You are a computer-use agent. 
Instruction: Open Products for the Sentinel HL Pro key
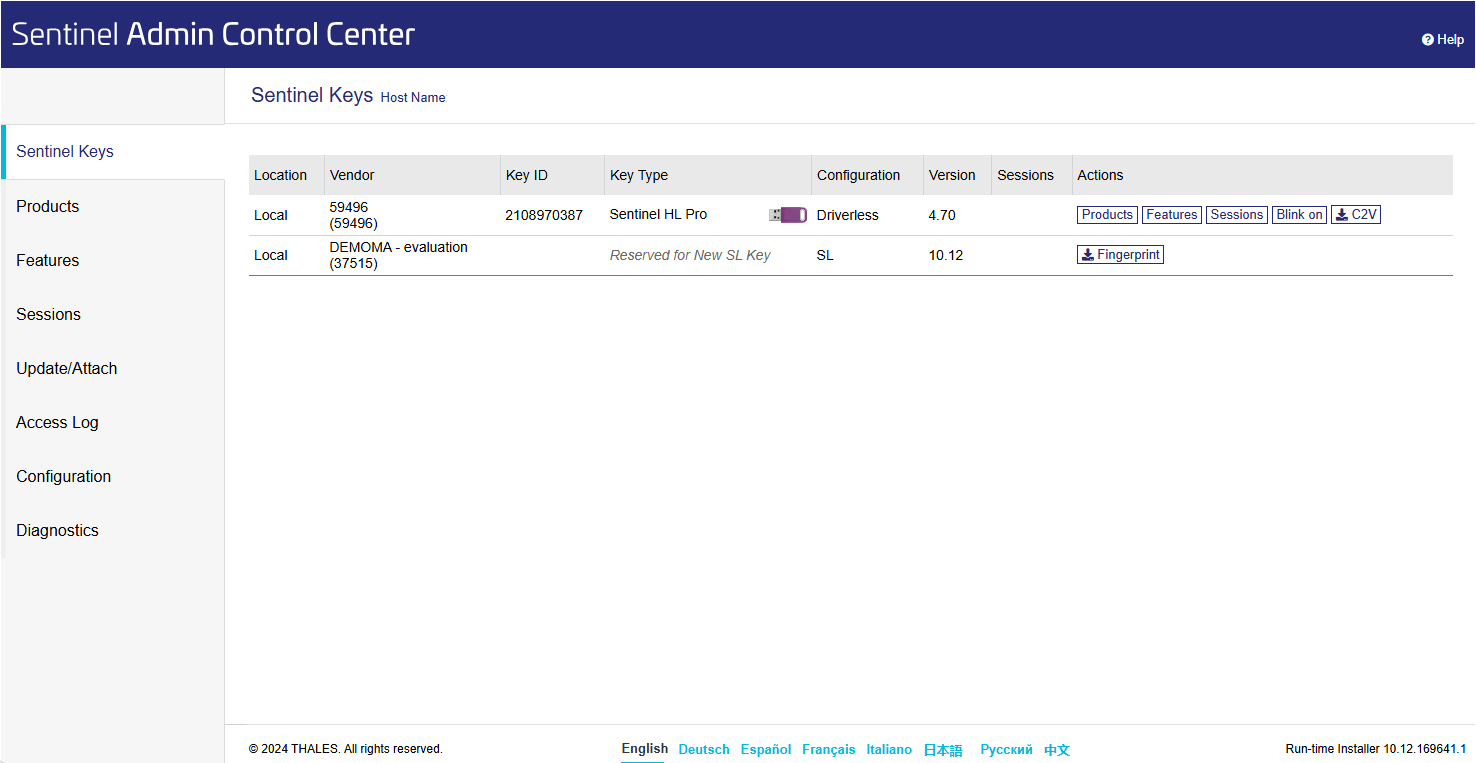1107,215
